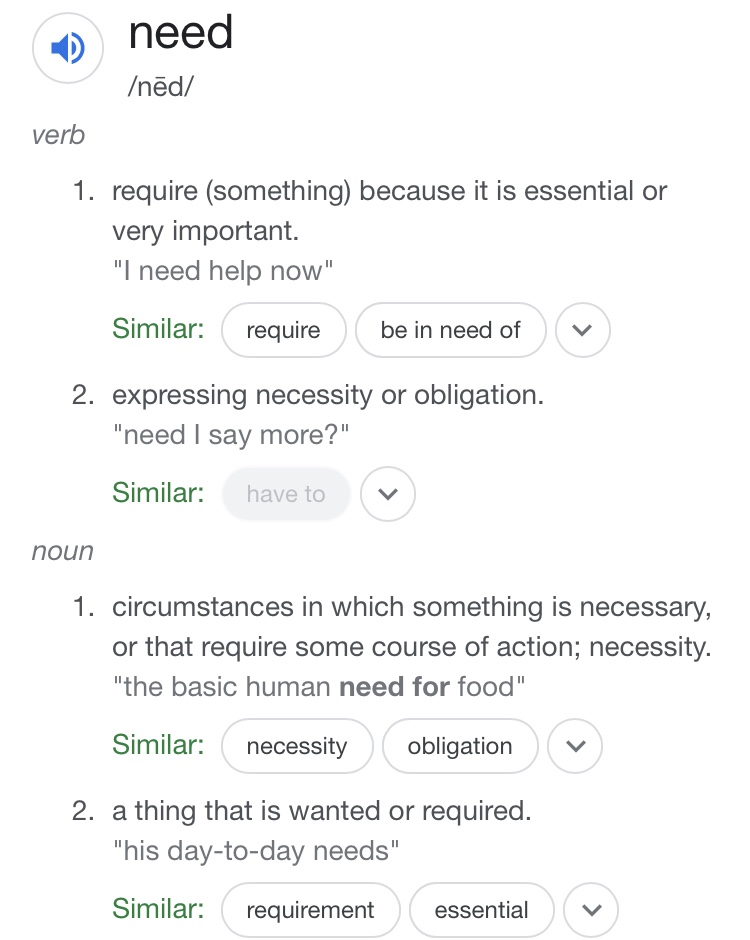Screen dimensions: 750x940
Task: Select the "requirement" synonym chip
Action: pos(310,911)
